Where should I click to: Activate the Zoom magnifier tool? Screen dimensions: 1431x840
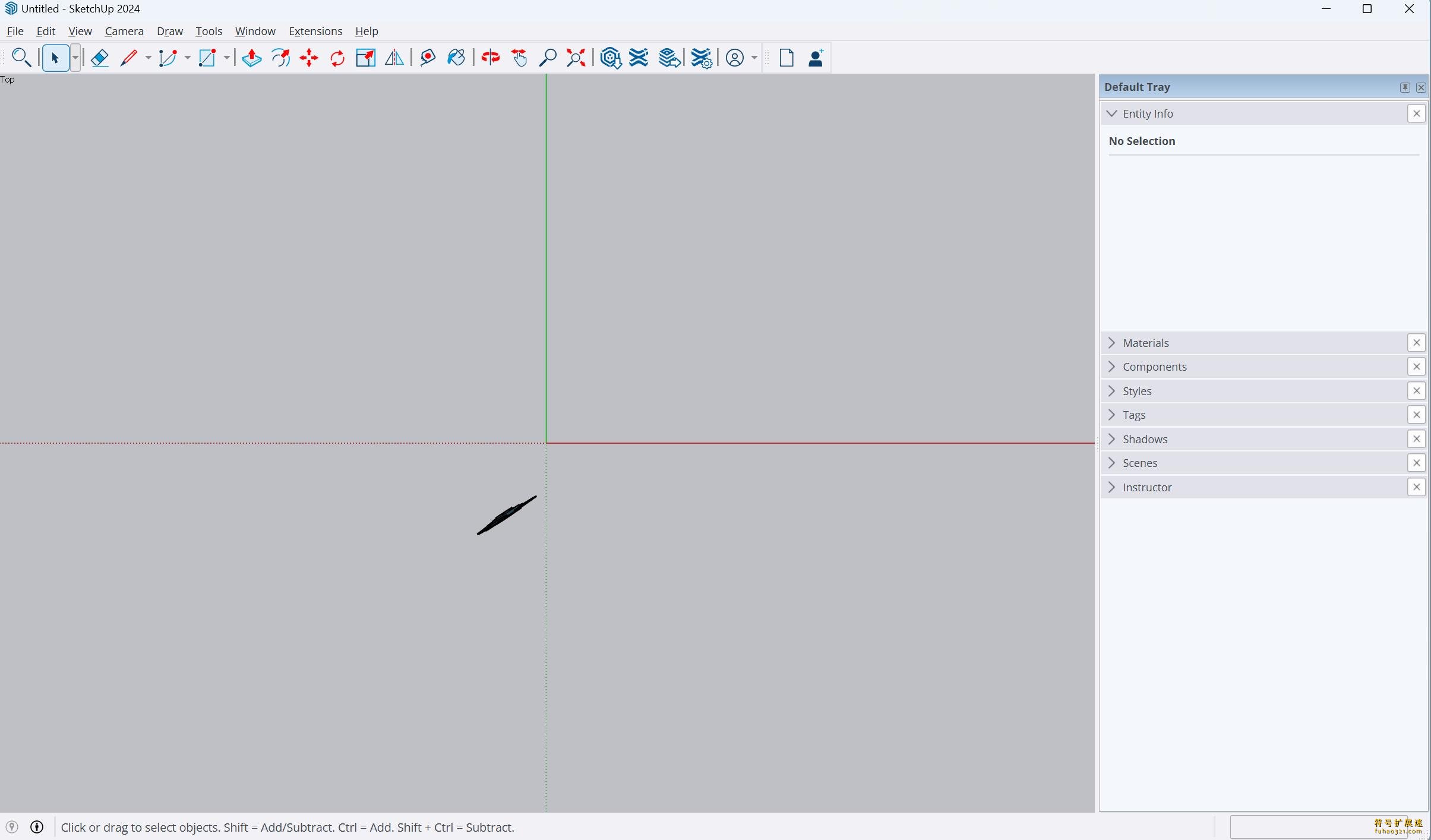(x=548, y=58)
